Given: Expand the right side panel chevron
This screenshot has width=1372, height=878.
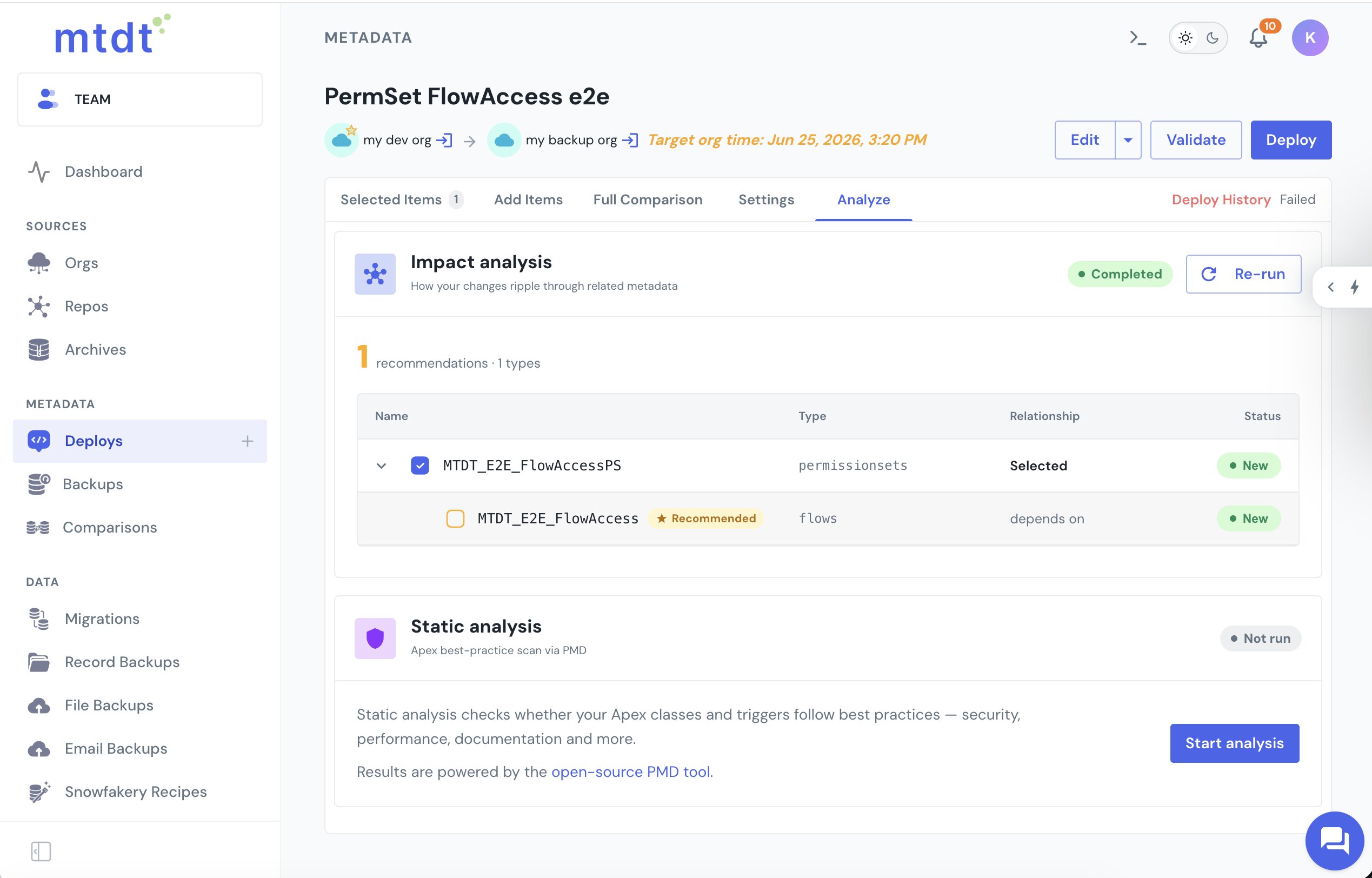Looking at the screenshot, I should [1330, 287].
